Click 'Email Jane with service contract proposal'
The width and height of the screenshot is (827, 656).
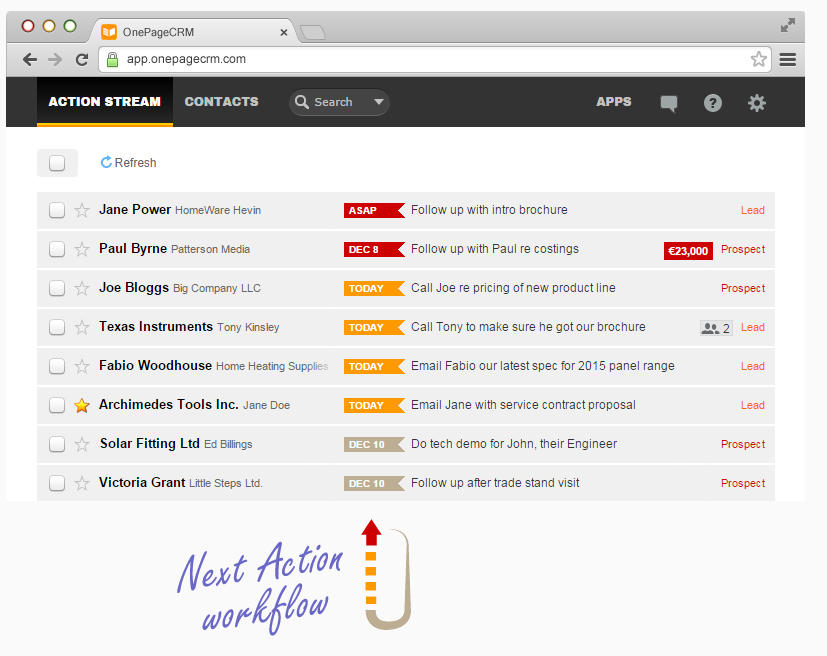[x=523, y=405]
